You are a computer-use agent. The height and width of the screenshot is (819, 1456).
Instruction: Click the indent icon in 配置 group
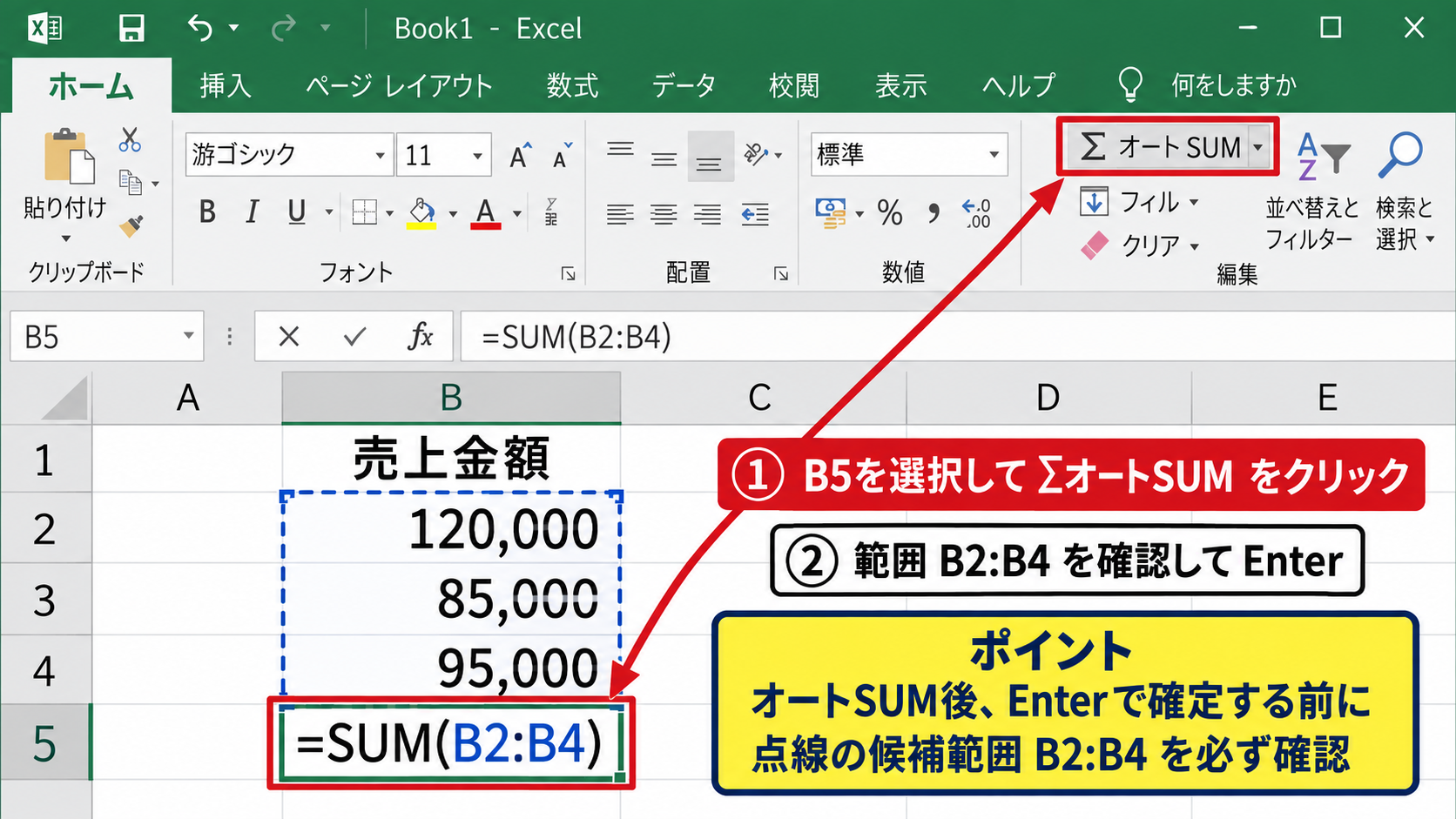tap(754, 213)
